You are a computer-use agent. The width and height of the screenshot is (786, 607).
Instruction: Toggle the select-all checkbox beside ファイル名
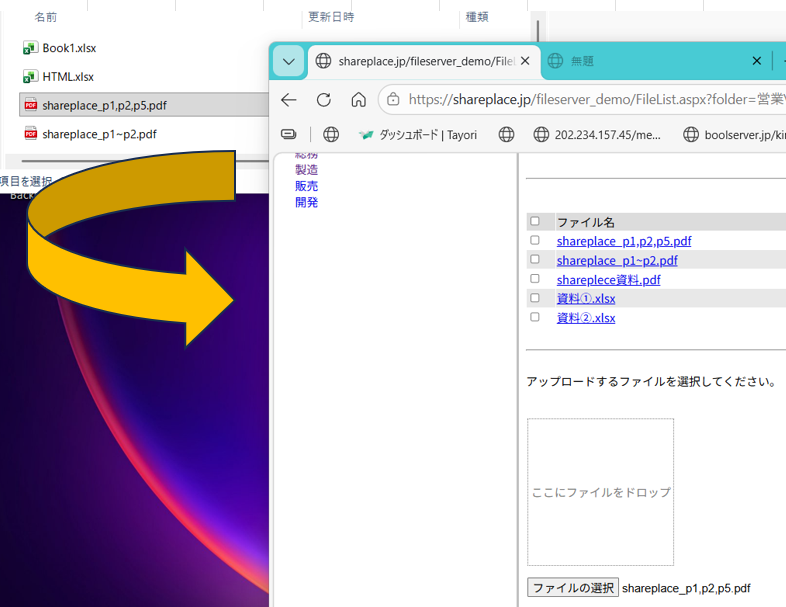(535, 221)
